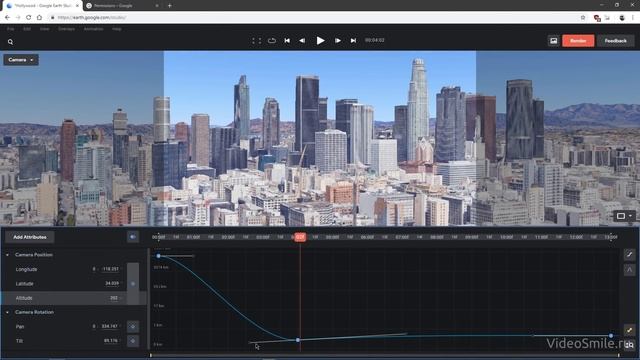This screenshot has width=640, height=360.
Task: Step forward one frame
Action: tap(338, 41)
